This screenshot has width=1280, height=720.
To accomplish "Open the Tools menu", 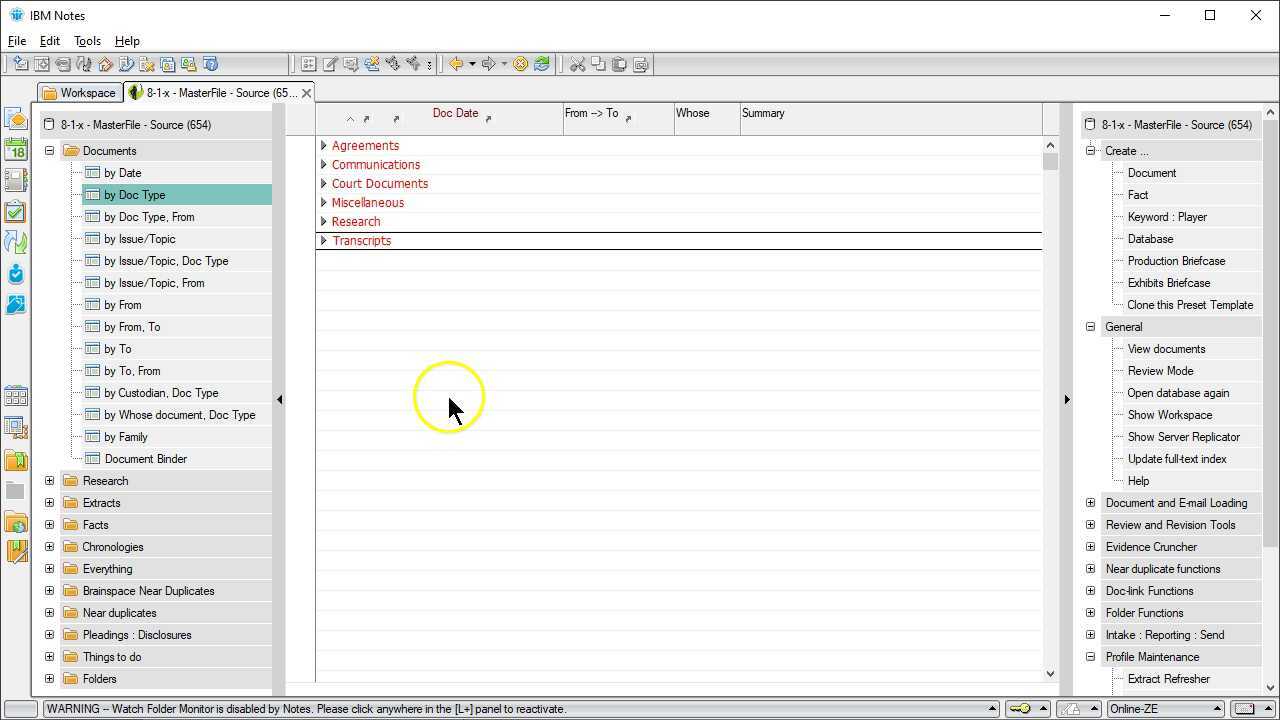I will [87, 41].
